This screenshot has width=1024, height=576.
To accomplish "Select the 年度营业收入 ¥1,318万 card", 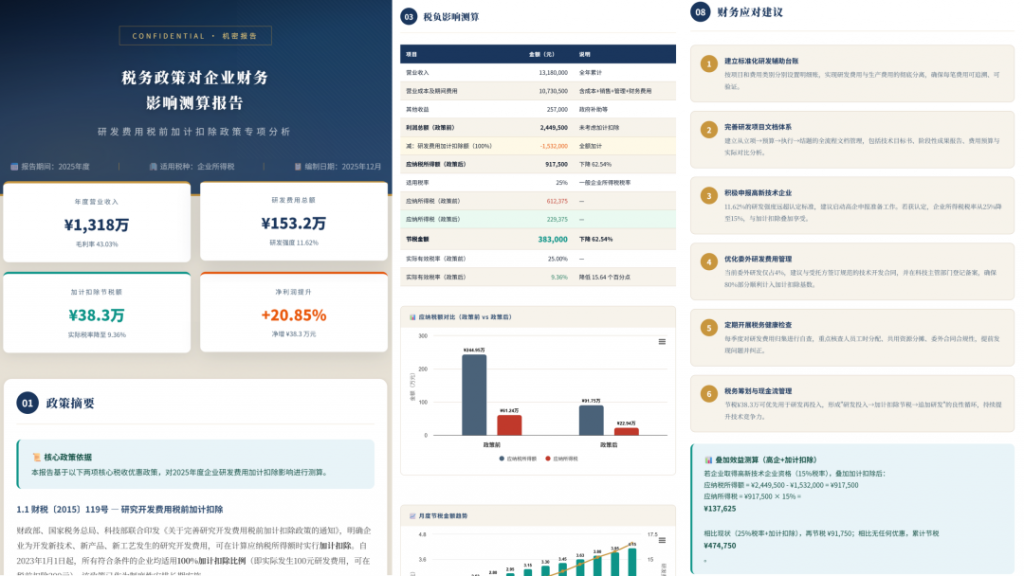I will coord(97,222).
